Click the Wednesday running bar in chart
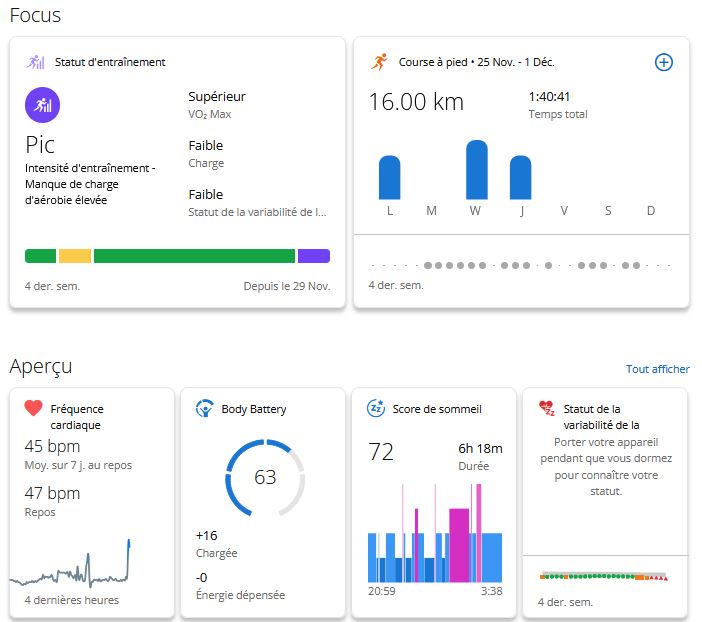702x622 pixels. [477, 170]
